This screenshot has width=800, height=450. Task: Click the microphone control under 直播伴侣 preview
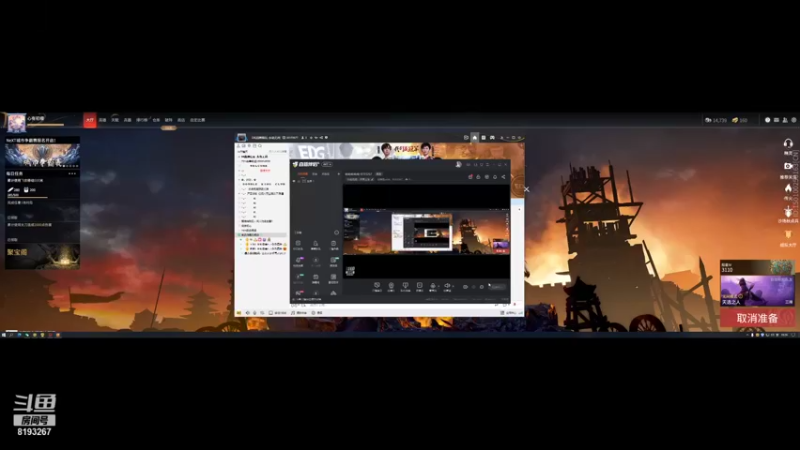(x=433, y=287)
